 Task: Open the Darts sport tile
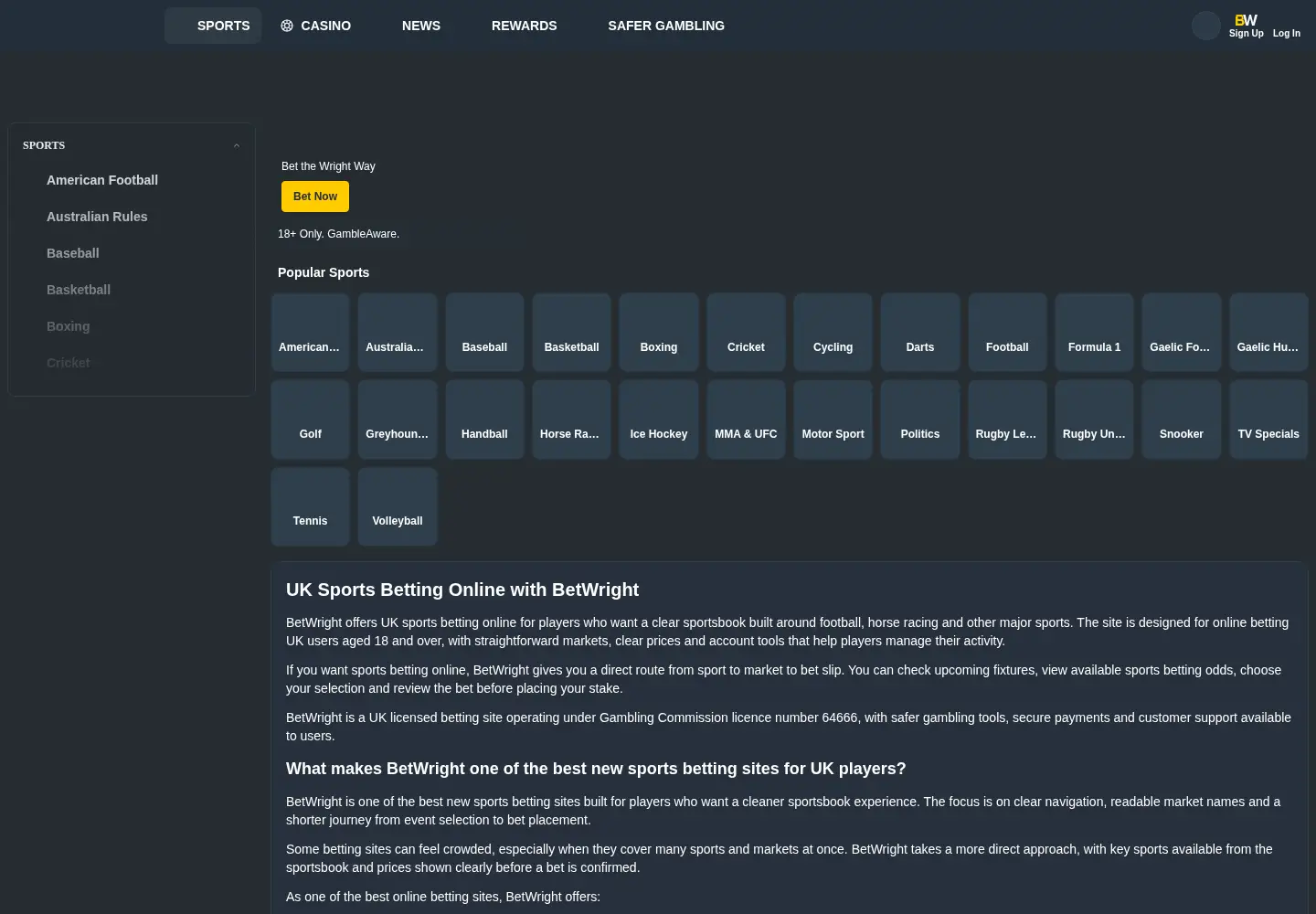pyautogui.click(x=920, y=332)
